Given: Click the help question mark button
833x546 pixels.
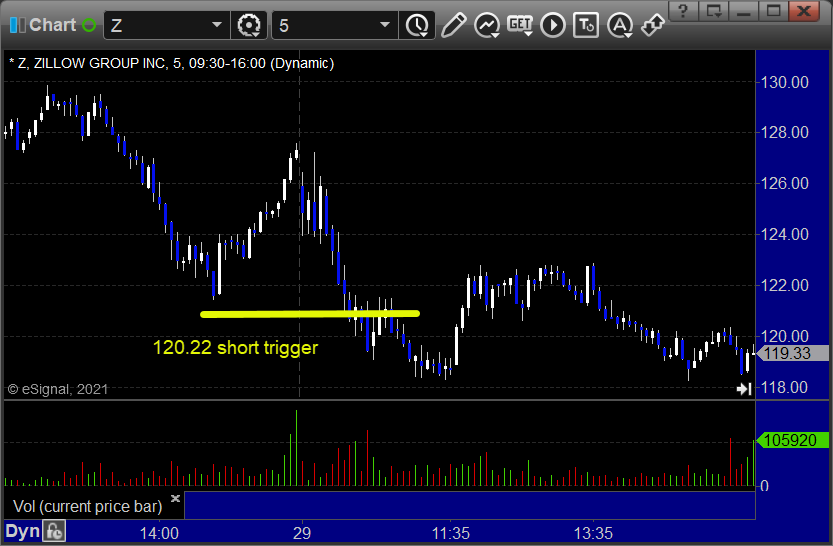Looking at the screenshot, I should (683, 11).
